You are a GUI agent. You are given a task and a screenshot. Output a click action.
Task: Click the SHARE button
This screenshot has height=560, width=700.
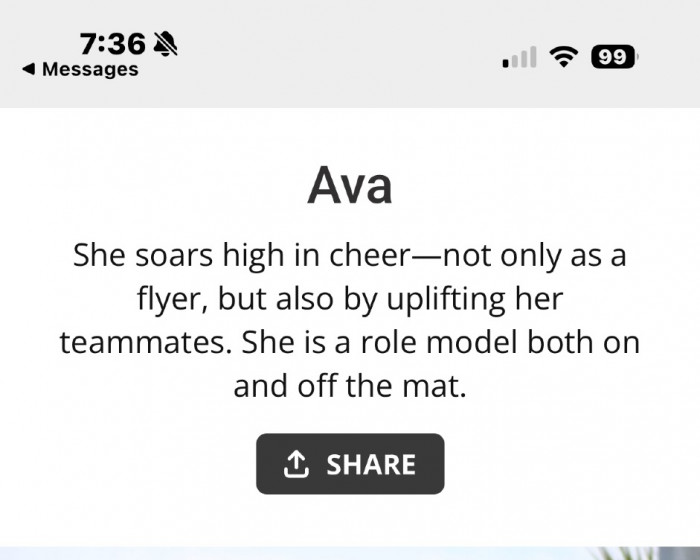point(350,464)
